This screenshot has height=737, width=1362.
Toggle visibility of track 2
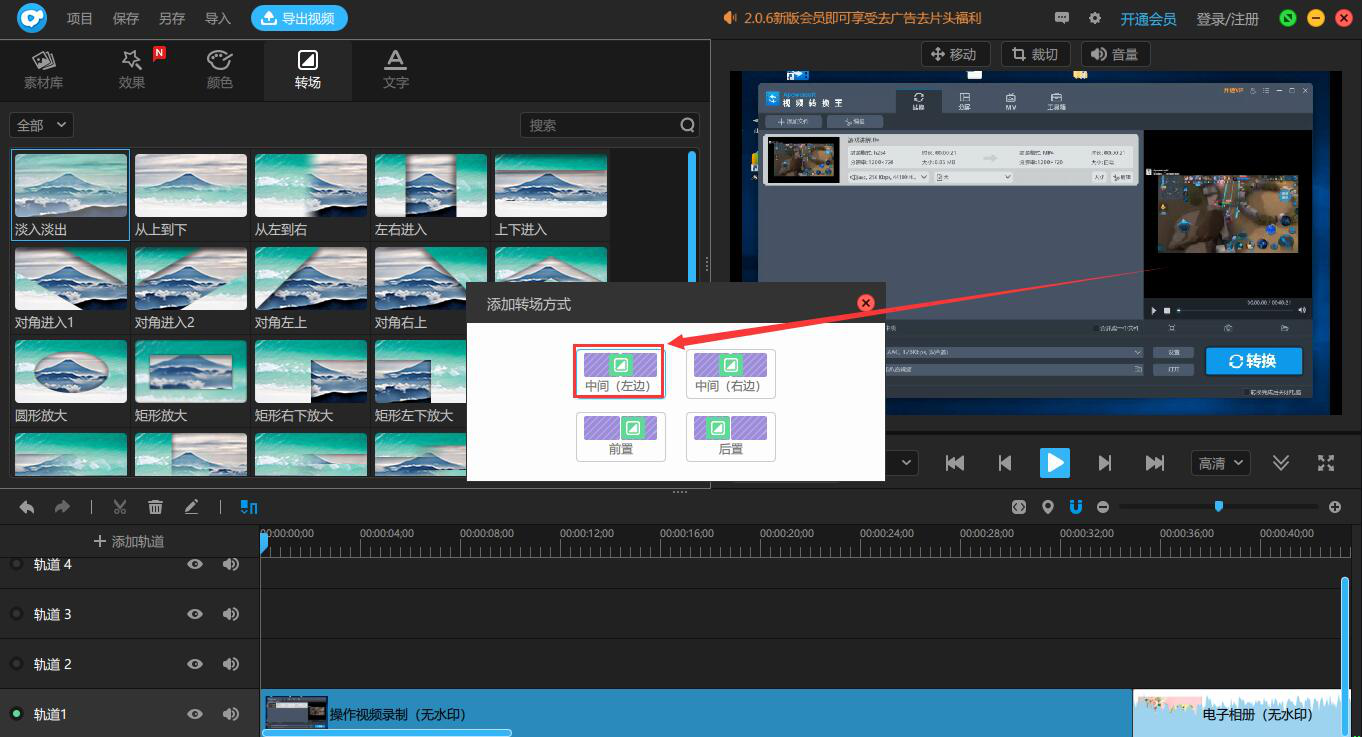(x=195, y=664)
